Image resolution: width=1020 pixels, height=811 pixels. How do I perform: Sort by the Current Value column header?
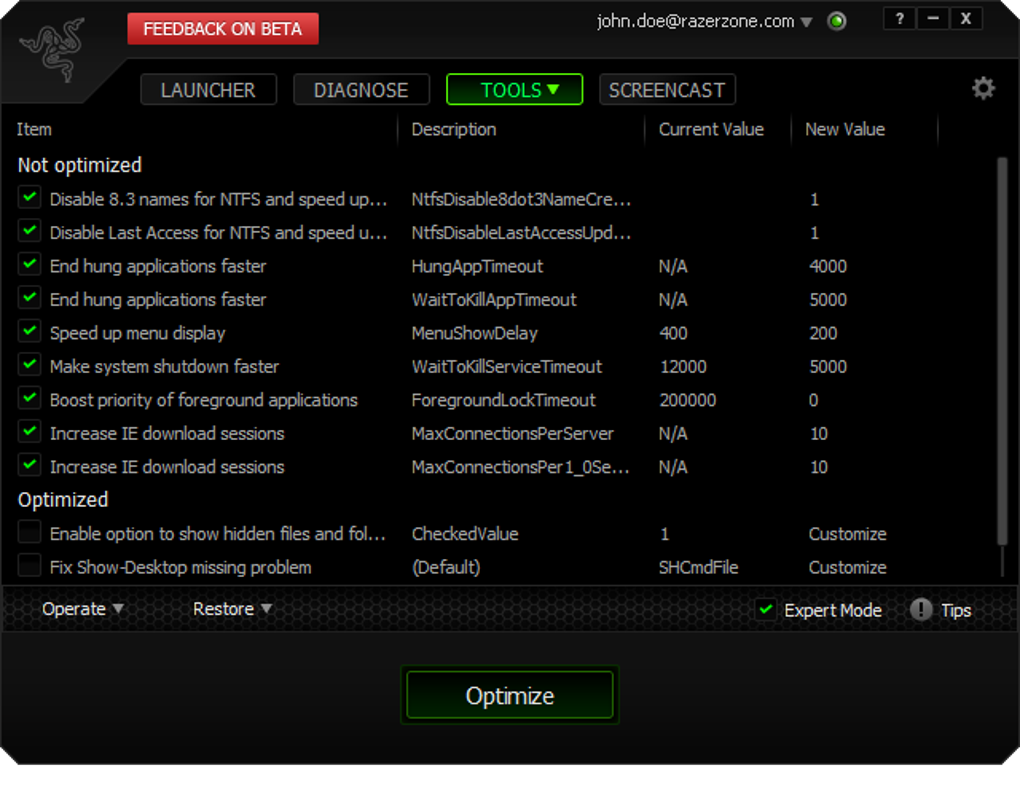pos(711,129)
